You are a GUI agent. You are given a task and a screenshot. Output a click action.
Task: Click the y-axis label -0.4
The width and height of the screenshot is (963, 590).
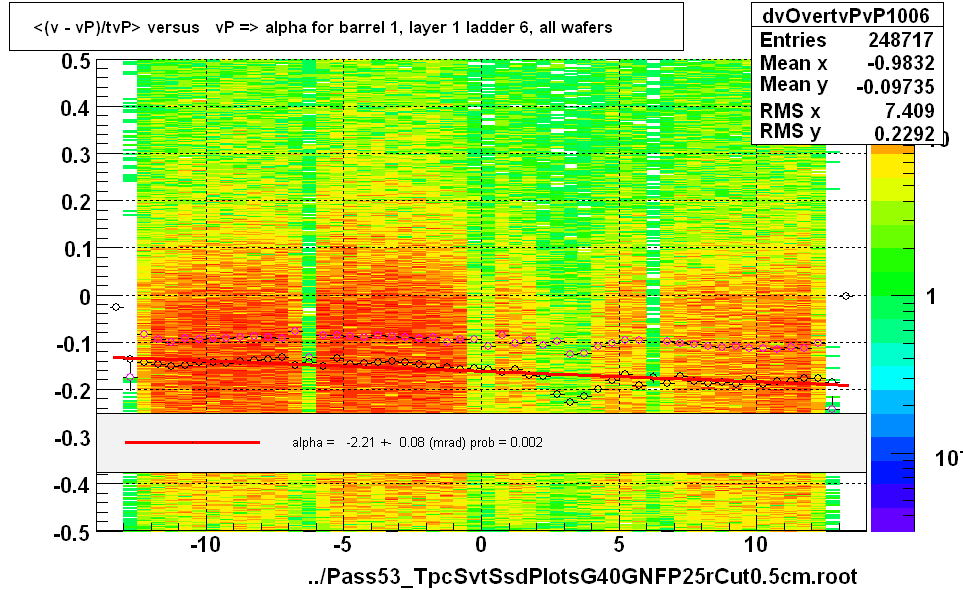click(72, 485)
